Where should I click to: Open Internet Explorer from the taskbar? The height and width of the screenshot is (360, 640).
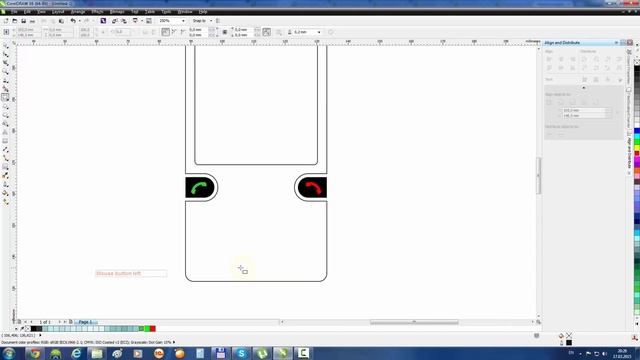pos(76,353)
